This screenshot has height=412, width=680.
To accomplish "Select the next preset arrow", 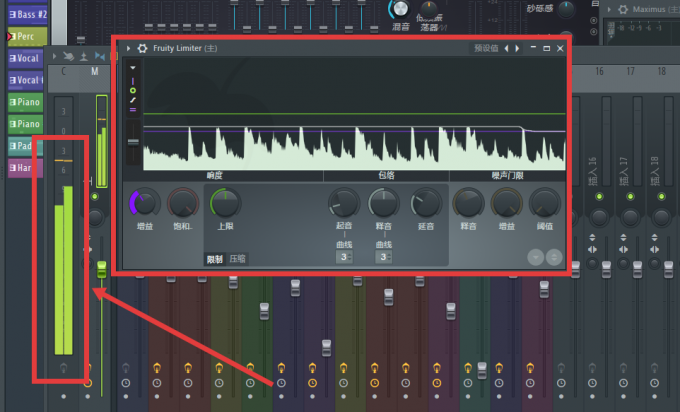I will tap(517, 48).
